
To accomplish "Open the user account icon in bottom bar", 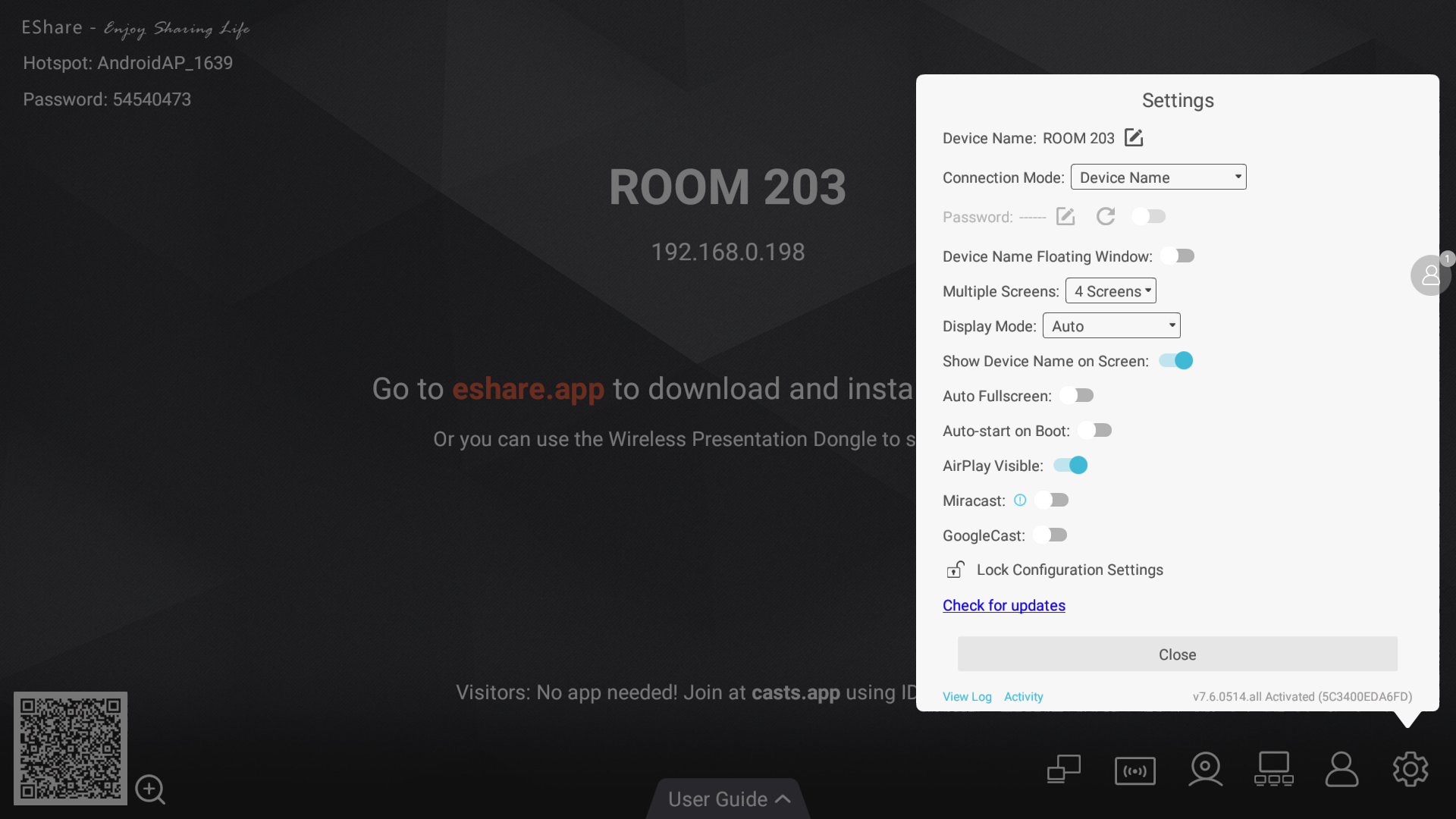I will point(1341,770).
